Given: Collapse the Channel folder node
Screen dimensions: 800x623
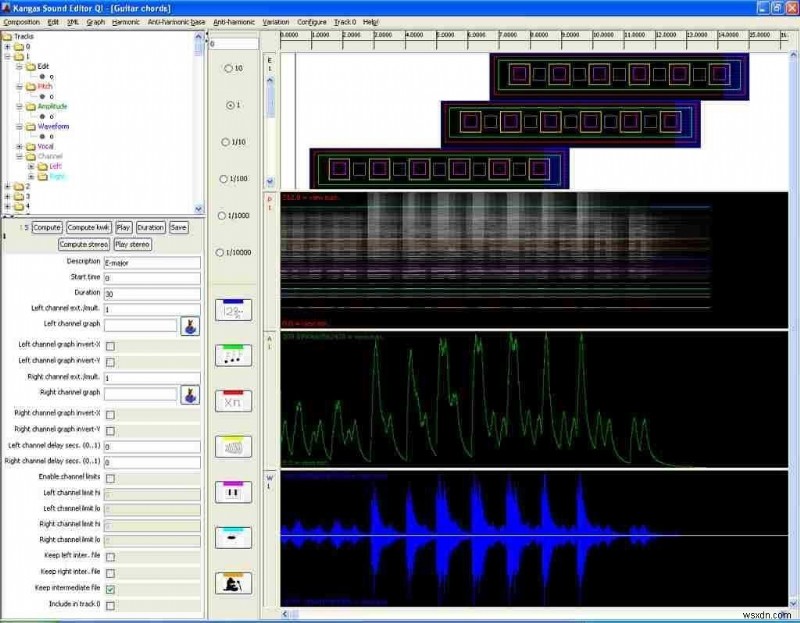Looking at the screenshot, I should point(20,157).
